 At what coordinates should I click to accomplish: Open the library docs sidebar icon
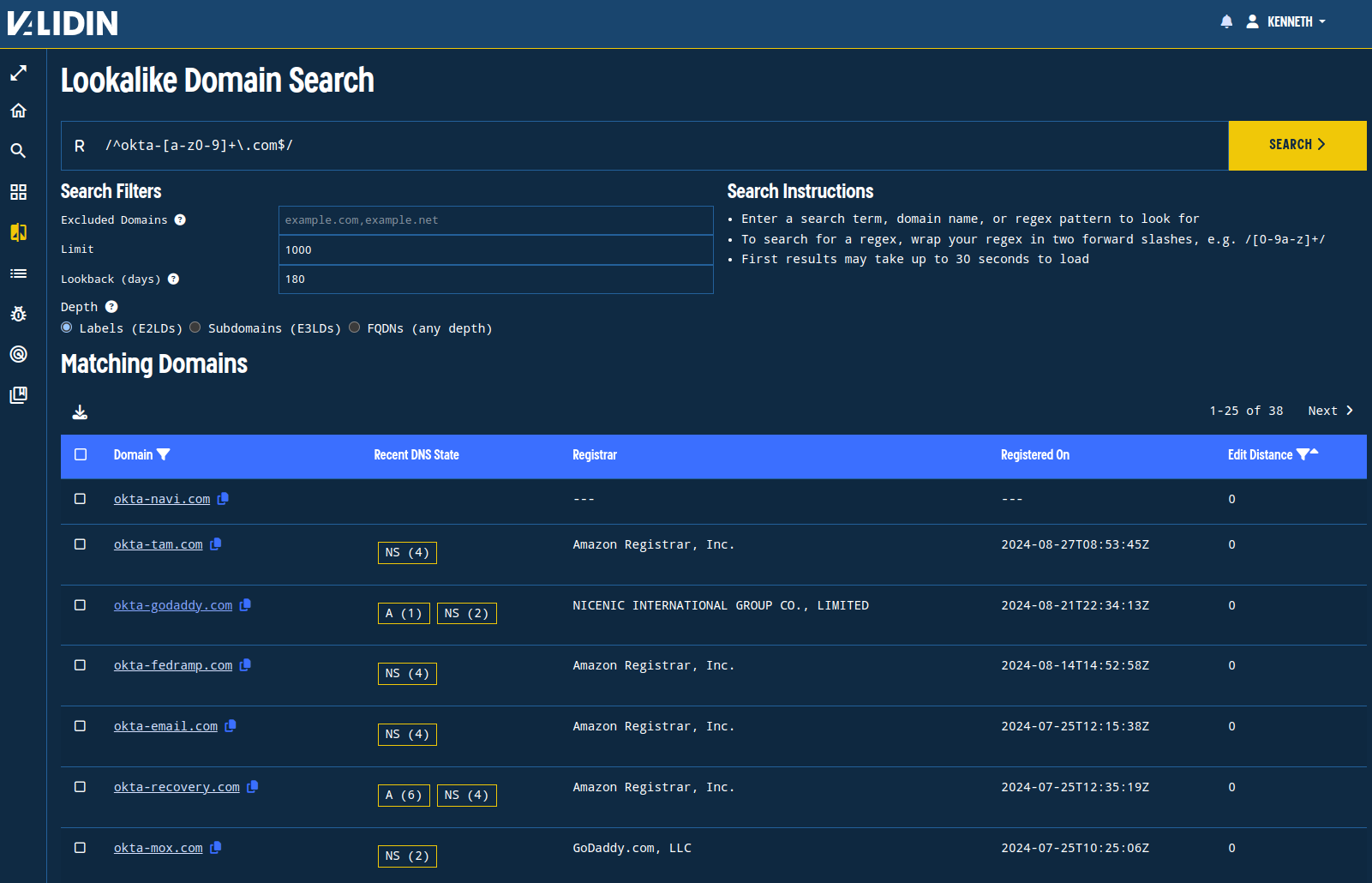(x=18, y=394)
